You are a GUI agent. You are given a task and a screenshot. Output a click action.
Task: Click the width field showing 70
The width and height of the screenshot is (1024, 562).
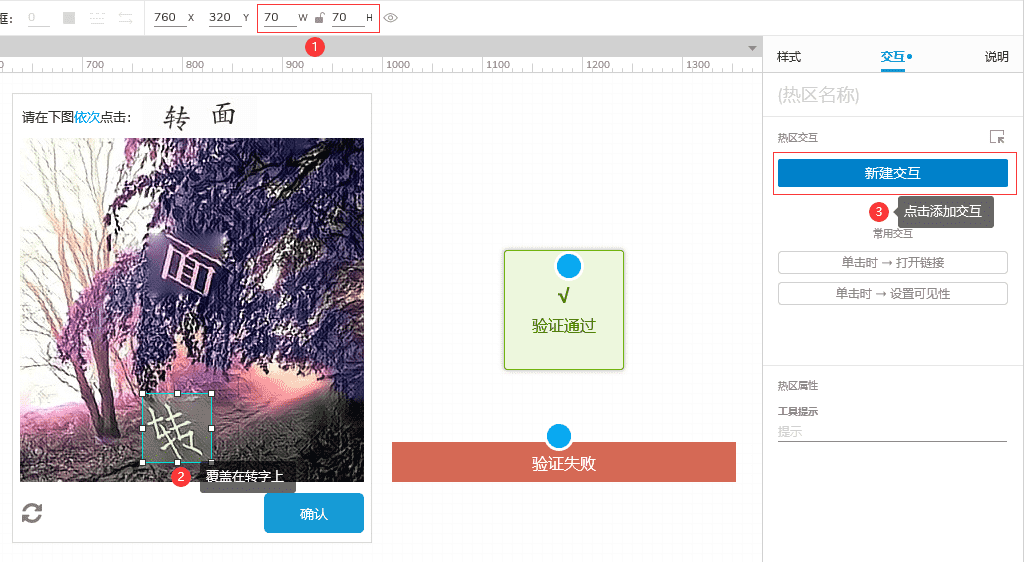click(x=280, y=18)
